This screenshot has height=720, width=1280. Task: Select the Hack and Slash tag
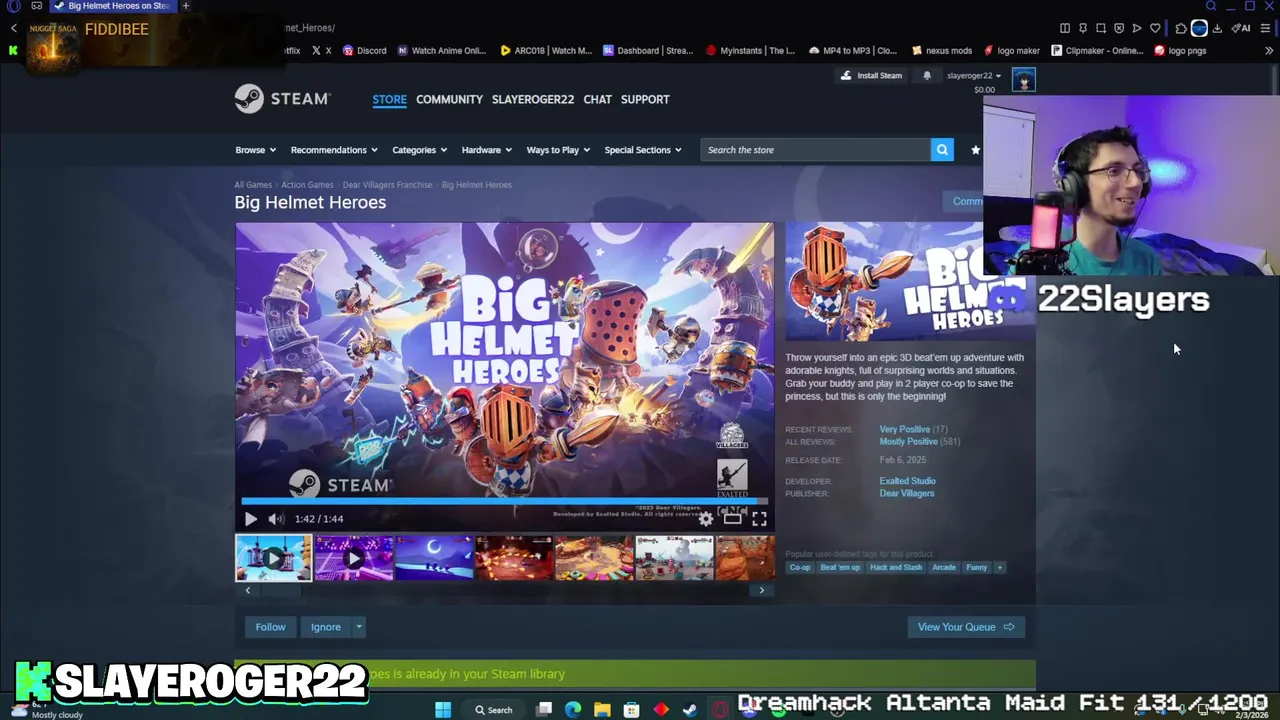point(896,567)
